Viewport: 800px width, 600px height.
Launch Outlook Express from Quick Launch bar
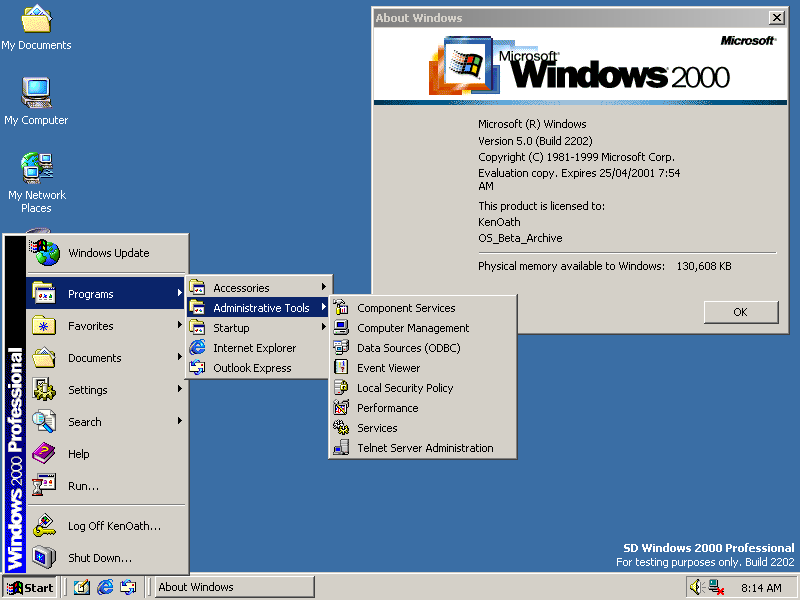128,587
